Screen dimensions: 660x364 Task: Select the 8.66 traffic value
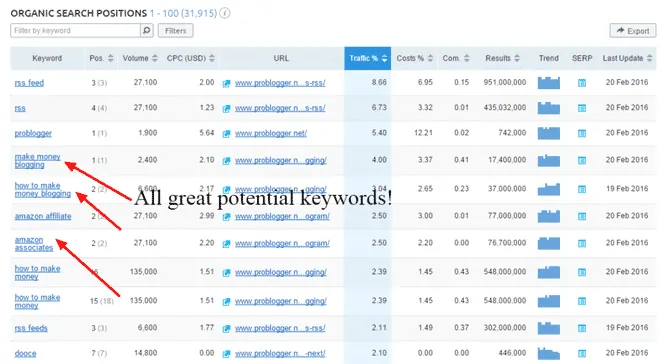pyautogui.click(x=379, y=82)
